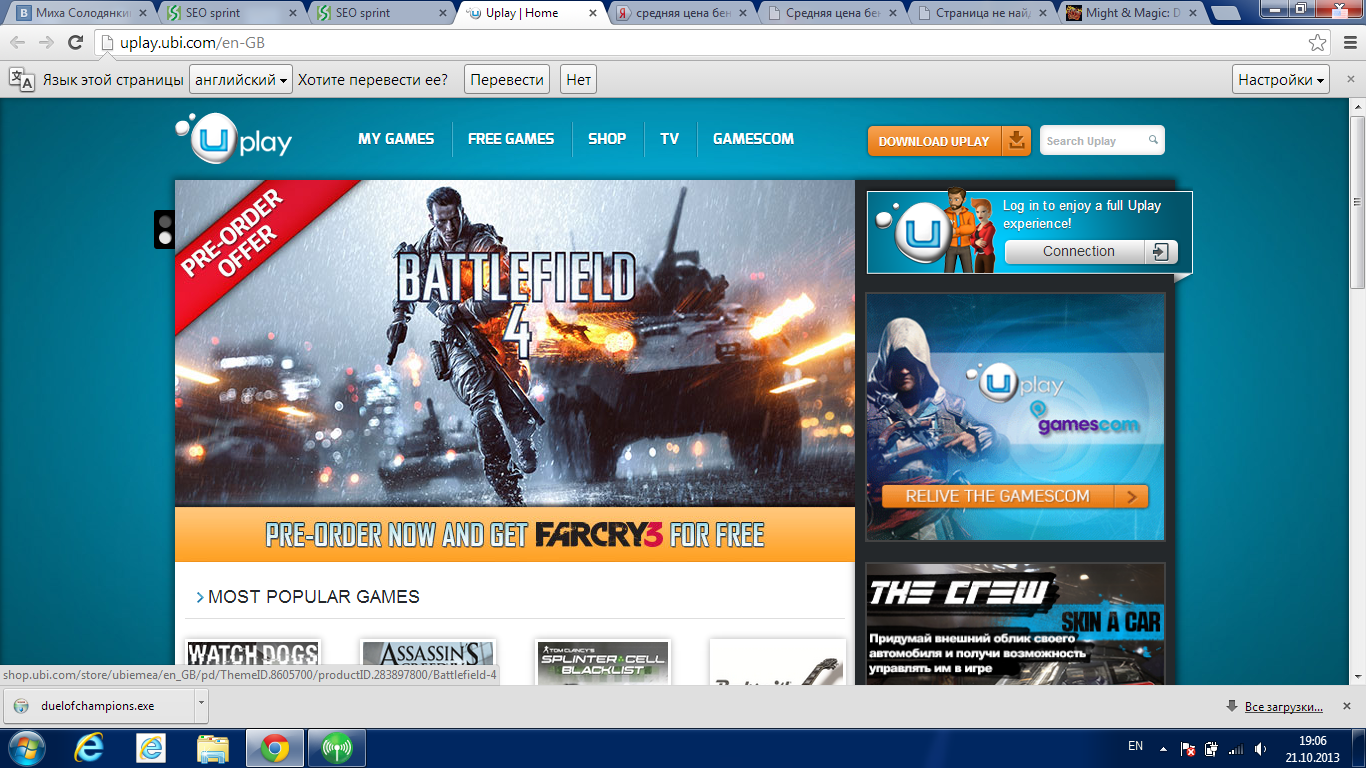This screenshot has height=768, width=1366.
Task: Click the DOWNLOAD UPLAY button
Action: pyautogui.click(x=949, y=141)
